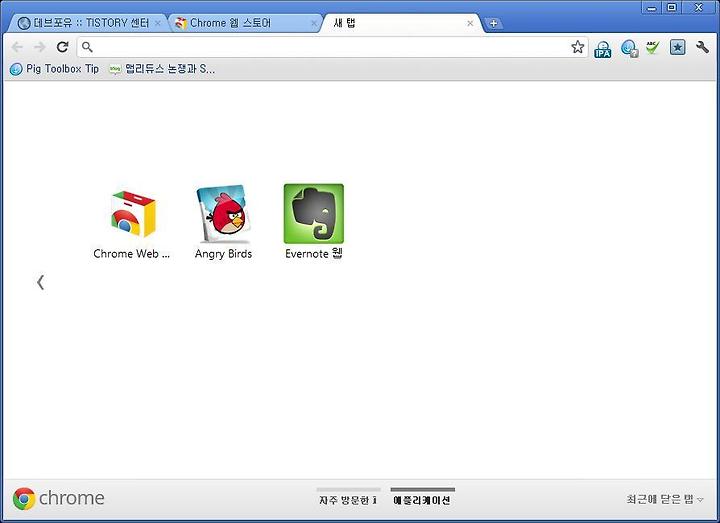
Task: Click the Evernote 웹 app label
Action: point(314,253)
